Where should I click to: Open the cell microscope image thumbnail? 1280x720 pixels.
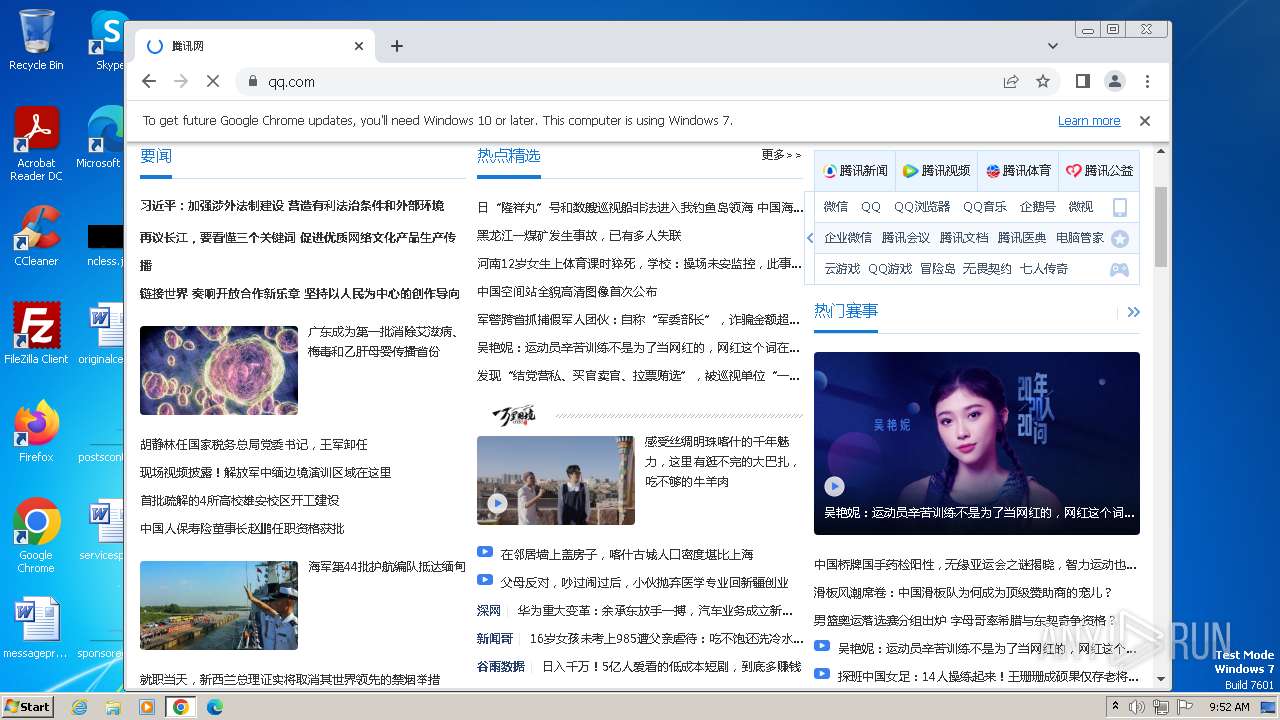pyautogui.click(x=219, y=370)
